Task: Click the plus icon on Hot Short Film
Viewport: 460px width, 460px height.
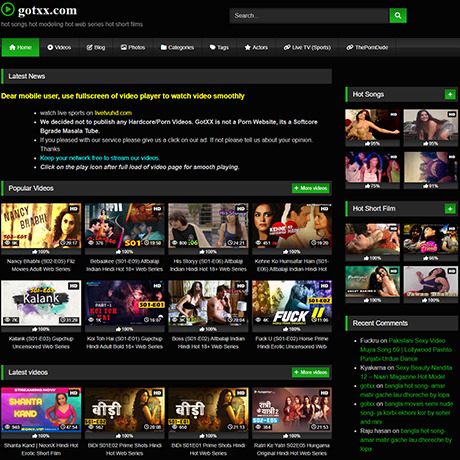Action: coord(450,209)
